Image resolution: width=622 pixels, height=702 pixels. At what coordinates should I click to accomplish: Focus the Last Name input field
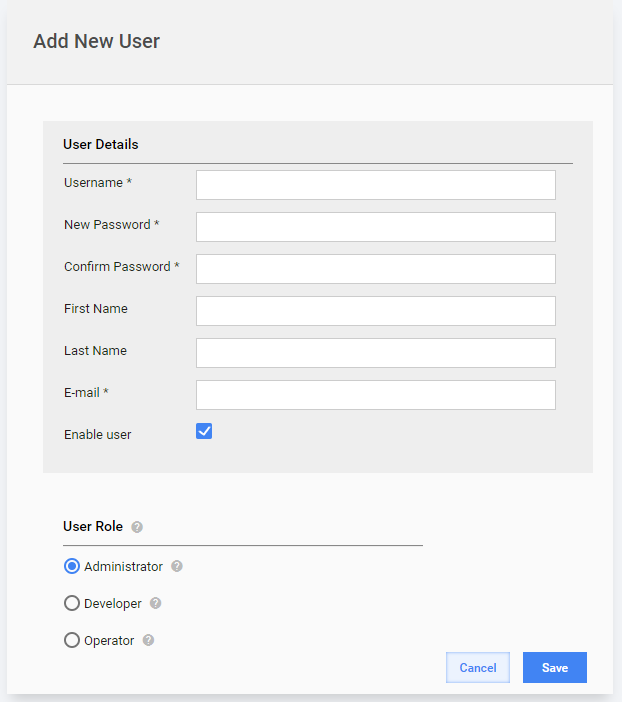point(376,353)
